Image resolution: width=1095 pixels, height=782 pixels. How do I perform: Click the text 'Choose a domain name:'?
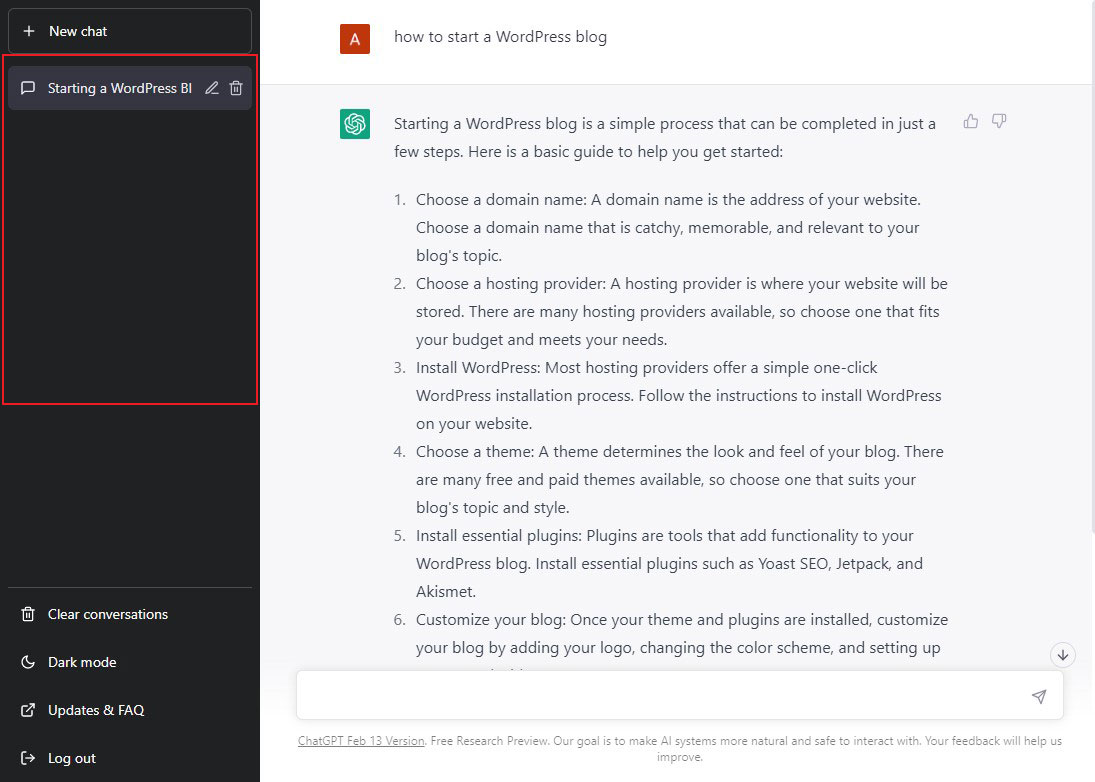(x=501, y=200)
